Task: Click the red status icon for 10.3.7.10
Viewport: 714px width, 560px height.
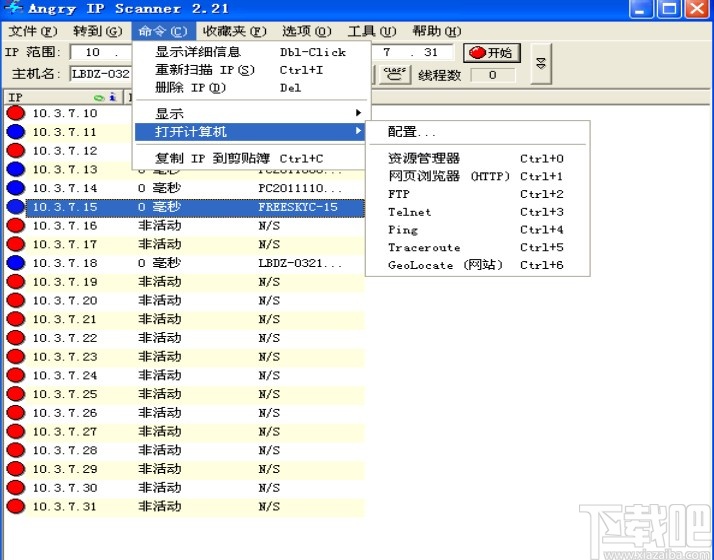Action: click(x=16, y=113)
